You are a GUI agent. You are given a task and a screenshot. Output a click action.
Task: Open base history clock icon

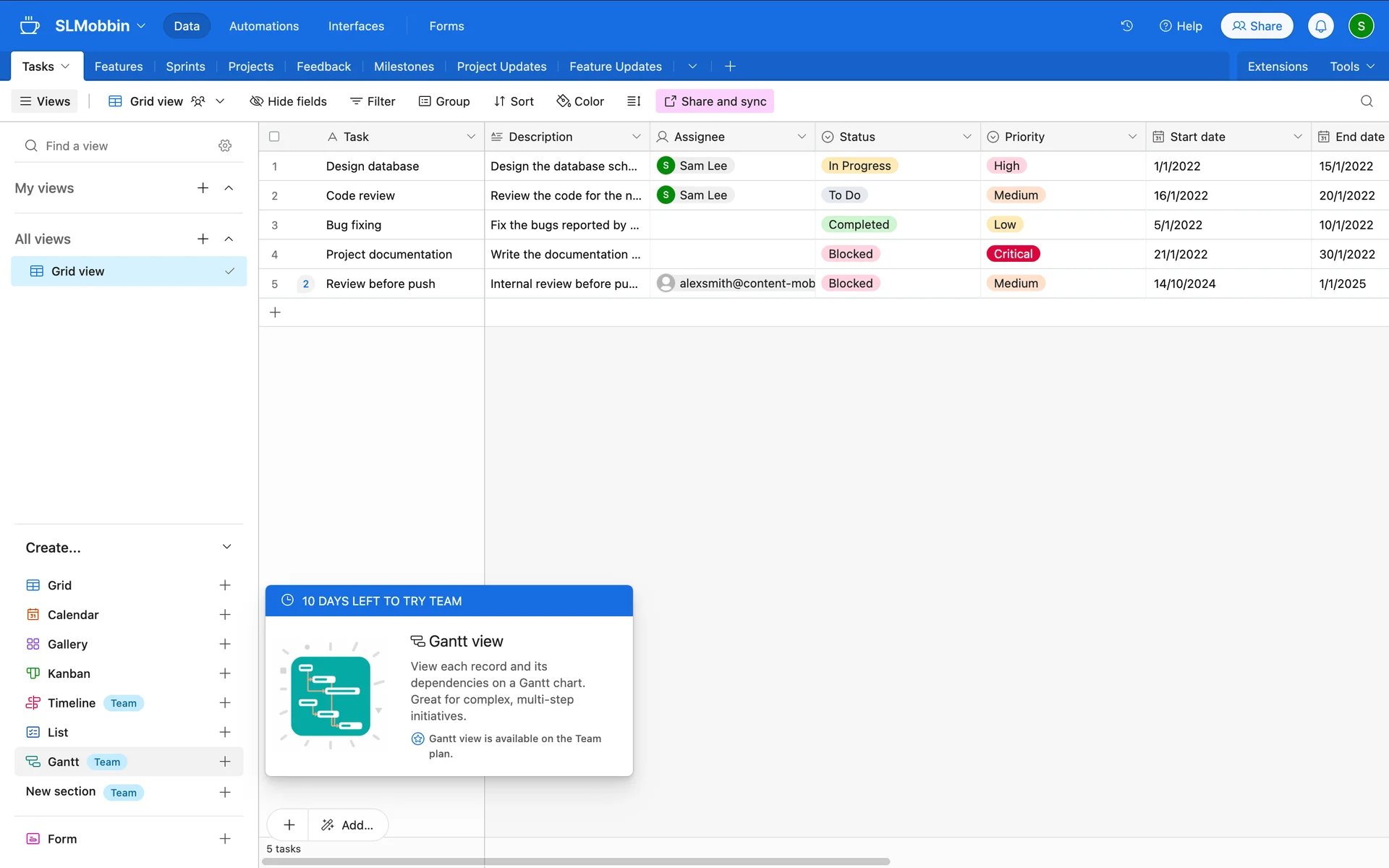tap(1126, 26)
